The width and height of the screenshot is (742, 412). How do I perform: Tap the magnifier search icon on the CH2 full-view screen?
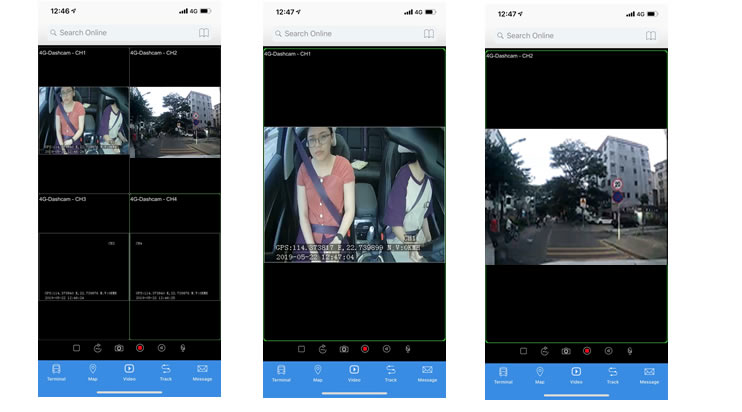pos(500,35)
